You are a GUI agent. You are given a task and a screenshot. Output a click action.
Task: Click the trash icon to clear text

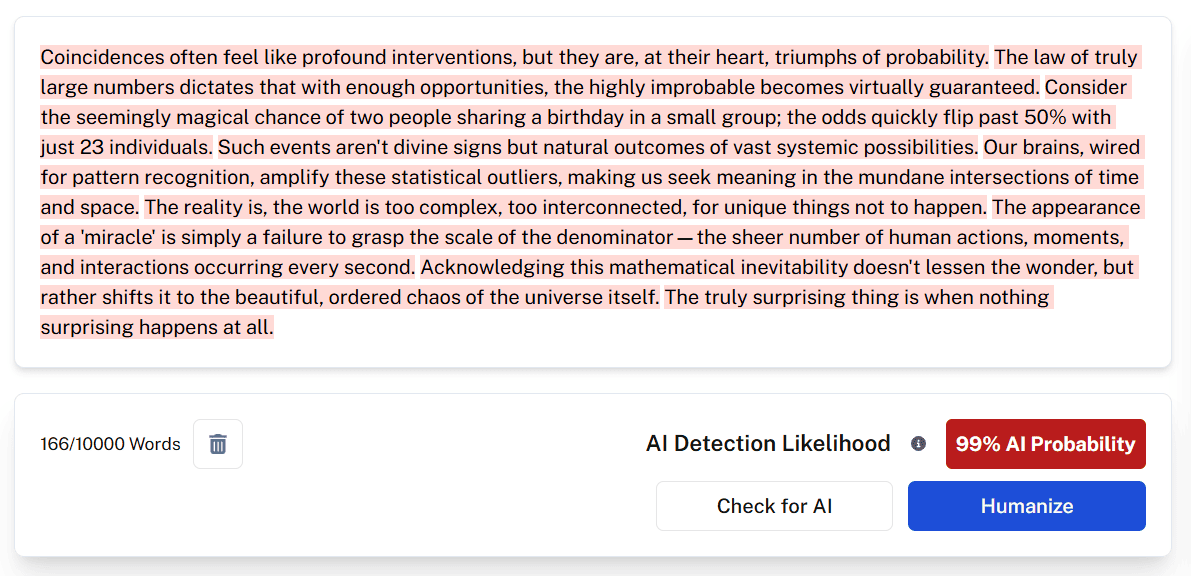(x=218, y=444)
